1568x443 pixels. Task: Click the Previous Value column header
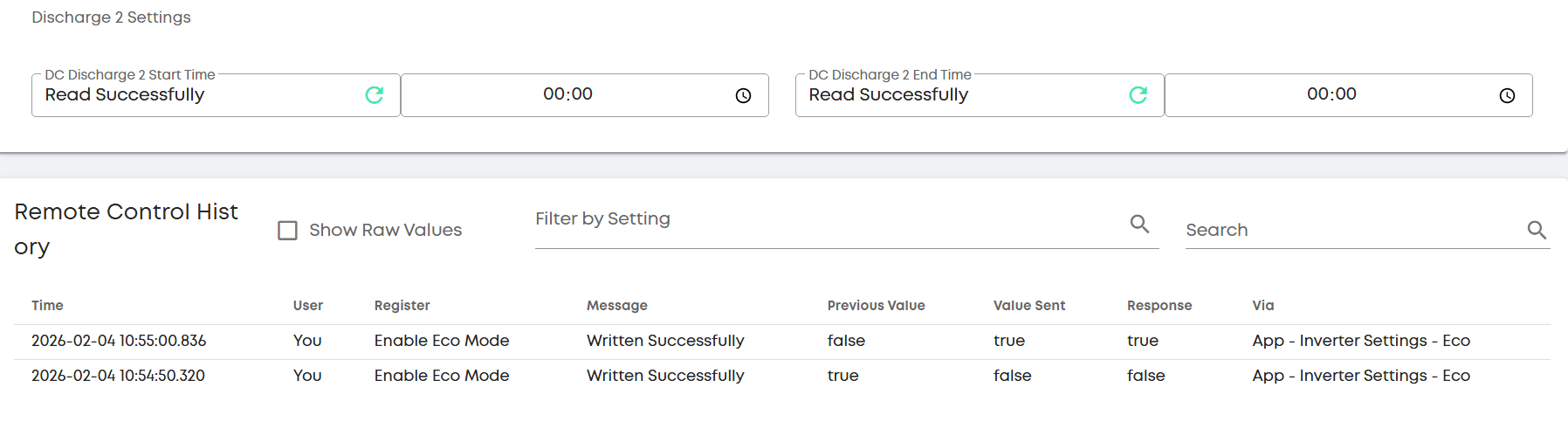876,306
